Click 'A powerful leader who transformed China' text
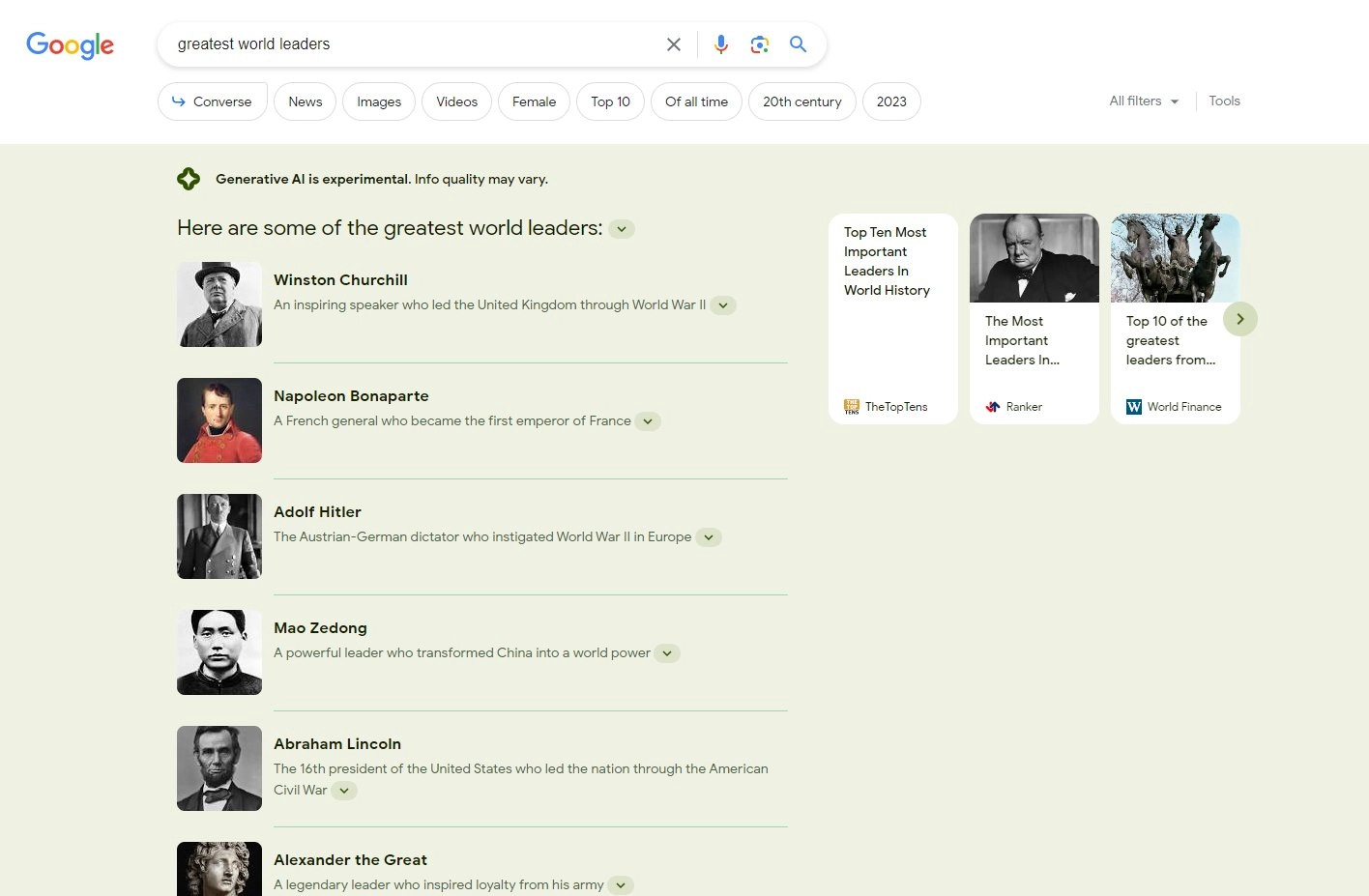This screenshot has height=896, width=1369. 461,652
